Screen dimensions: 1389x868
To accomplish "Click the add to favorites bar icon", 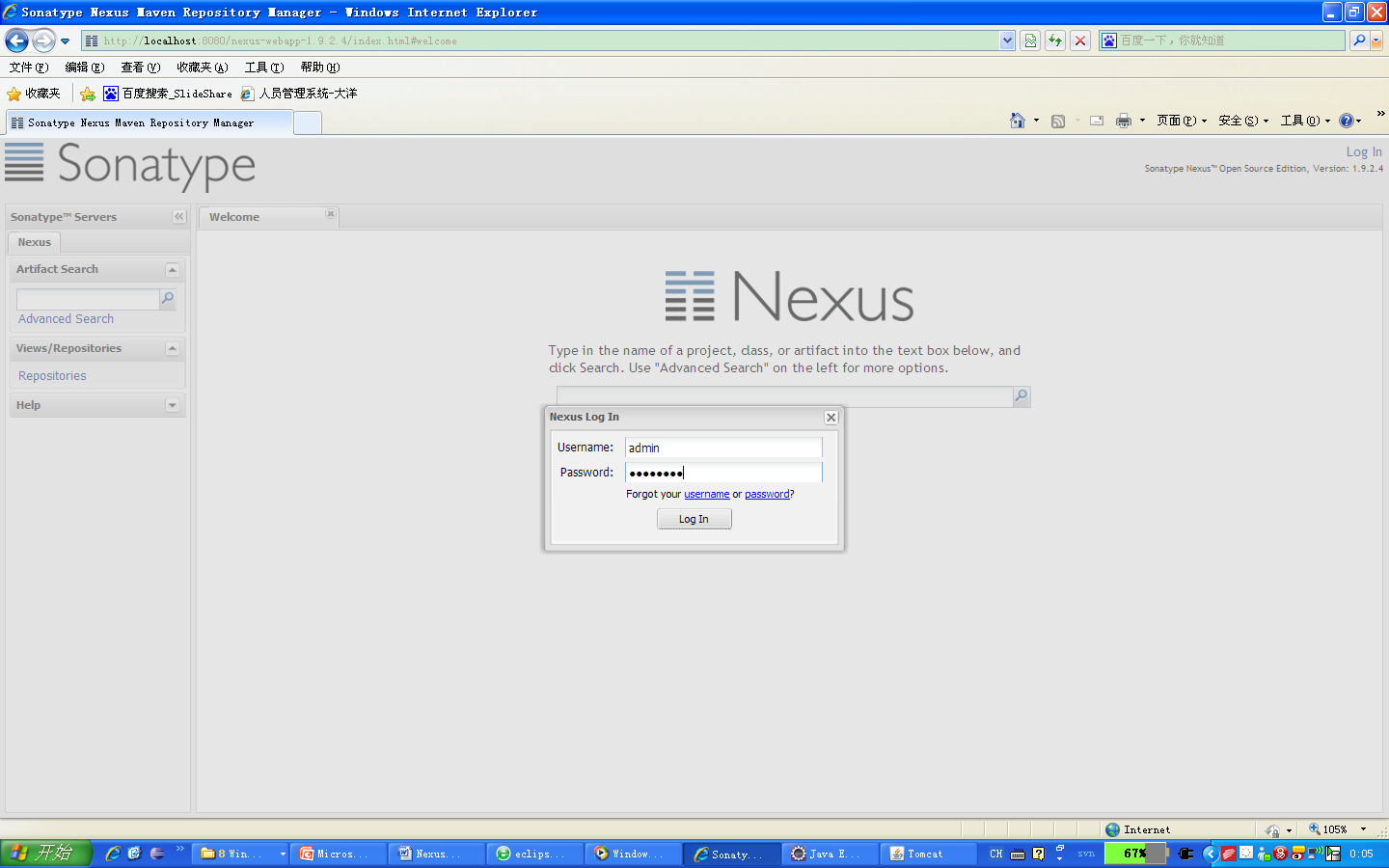I will [x=88, y=94].
